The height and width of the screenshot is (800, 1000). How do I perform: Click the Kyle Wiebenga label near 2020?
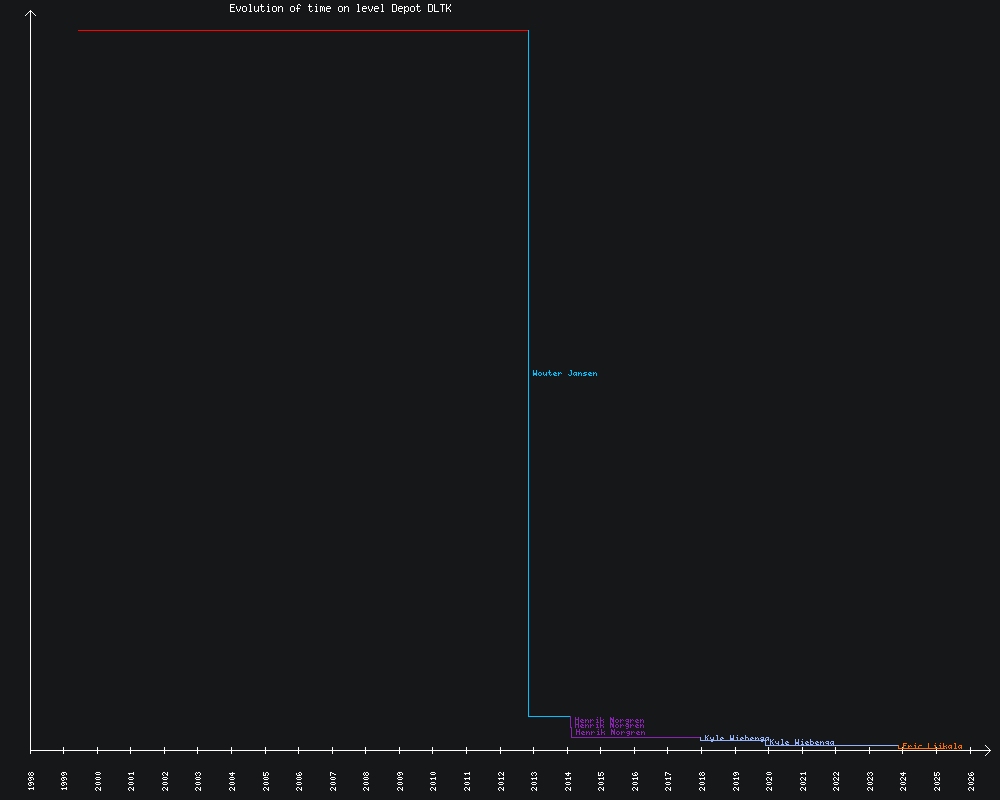click(x=802, y=742)
